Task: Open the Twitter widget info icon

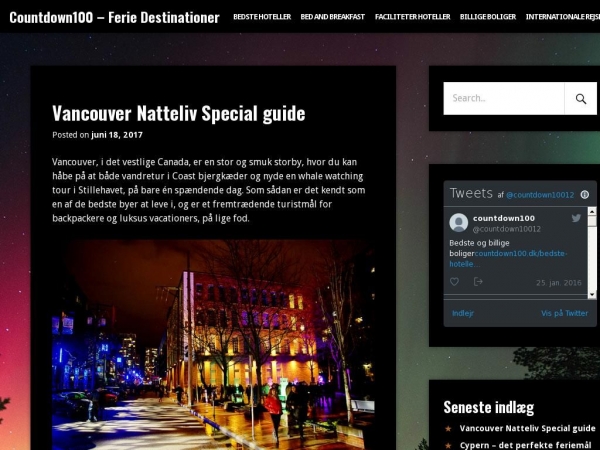Action: pyautogui.click(x=584, y=194)
